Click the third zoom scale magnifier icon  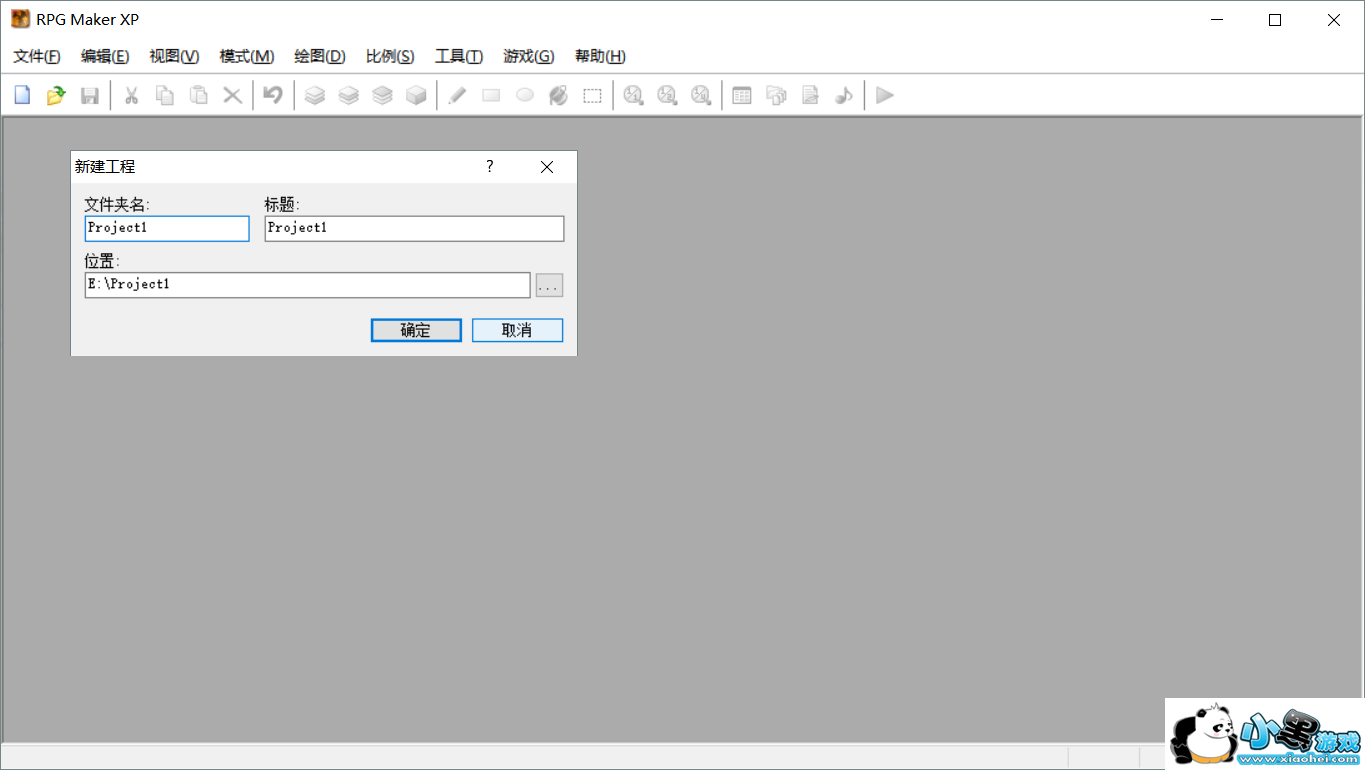[701, 95]
